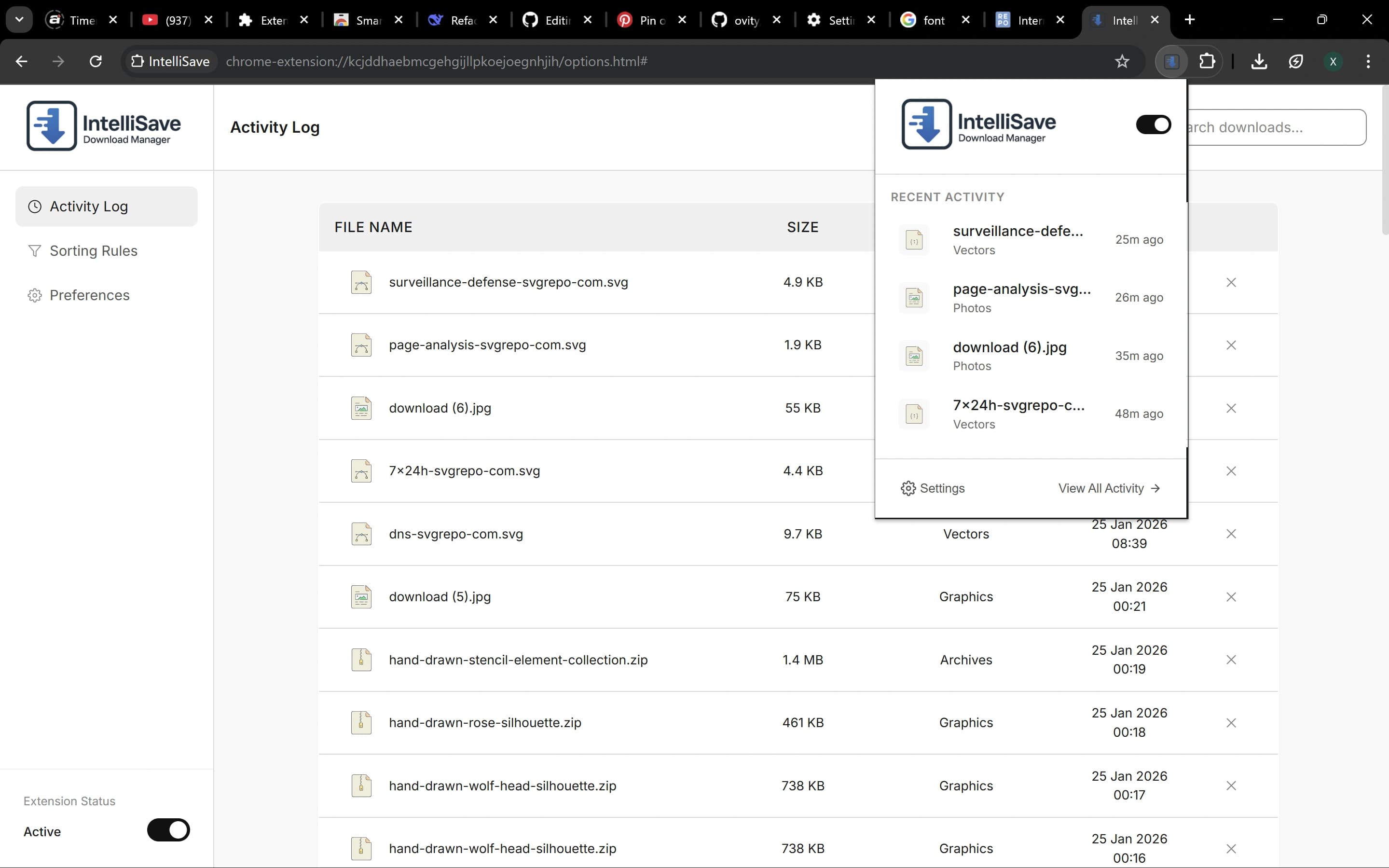Click the Vectors category of dns-svgrepo-com.svg
Image resolution: width=1389 pixels, height=868 pixels.
966,534
